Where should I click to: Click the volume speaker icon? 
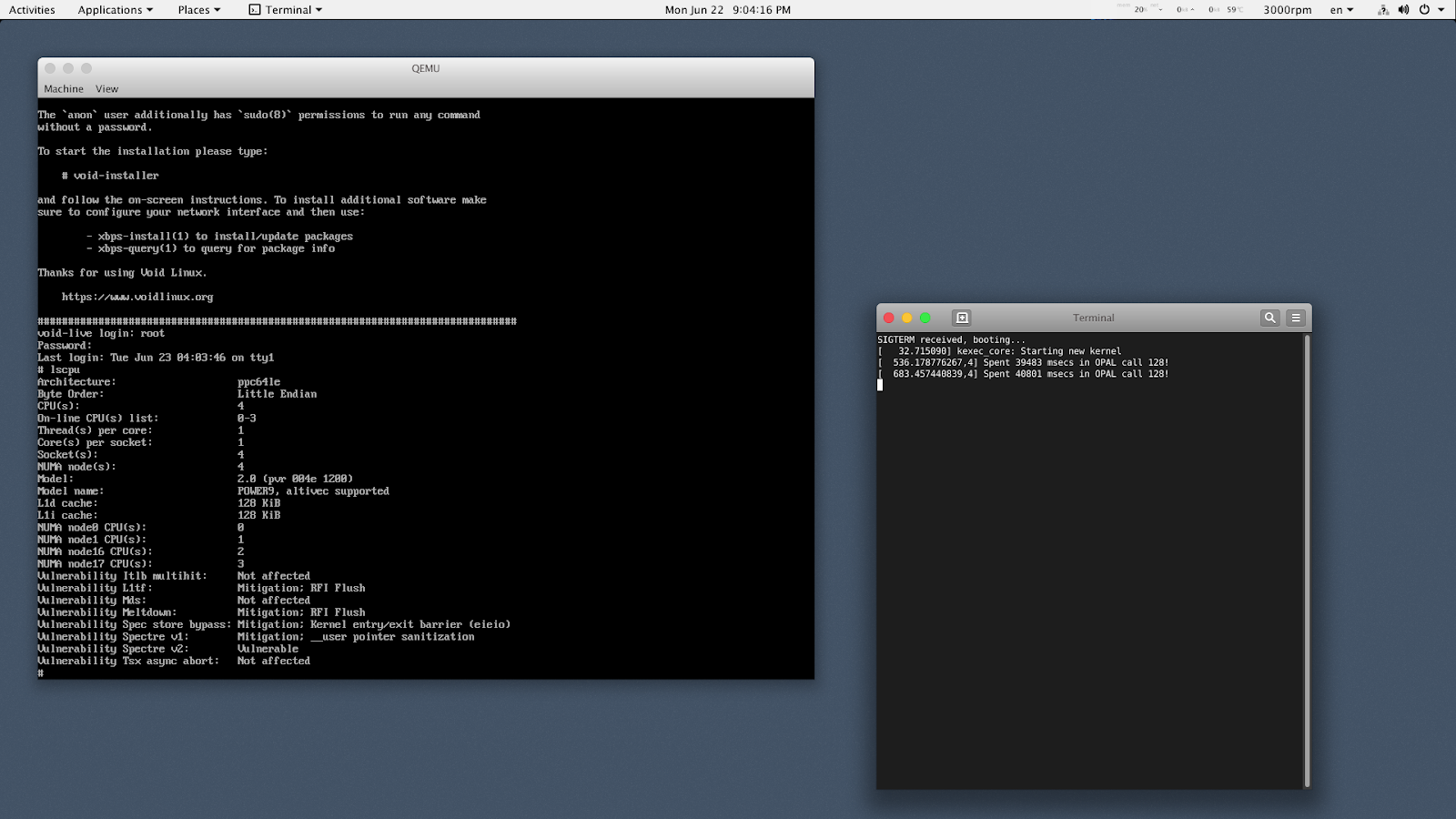click(x=1403, y=10)
